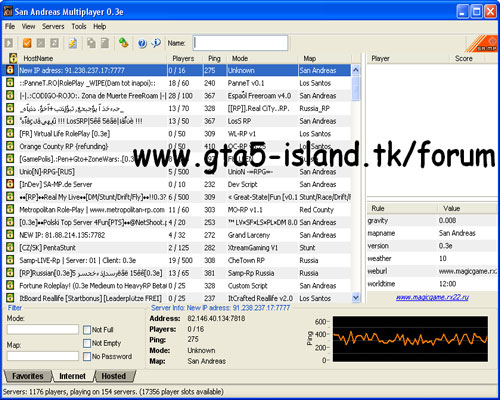Click the blue question mark Help icon
The image size is (500, 400).
142,43
